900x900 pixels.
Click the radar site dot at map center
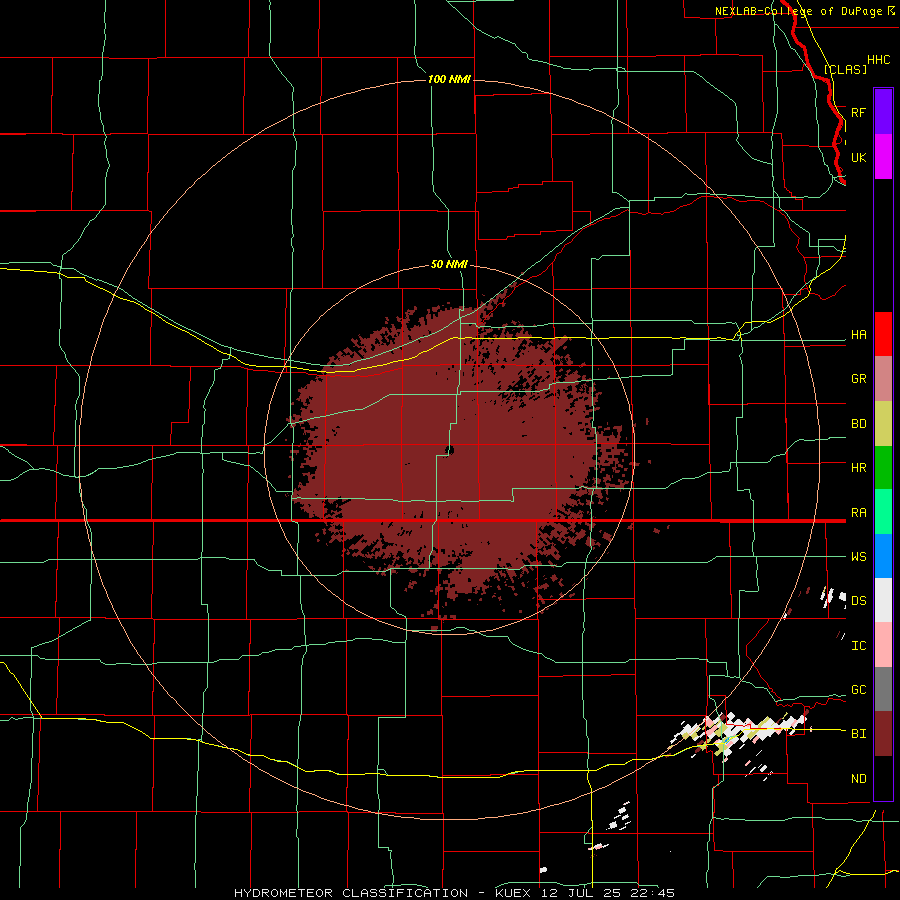[x=449, y=451]
